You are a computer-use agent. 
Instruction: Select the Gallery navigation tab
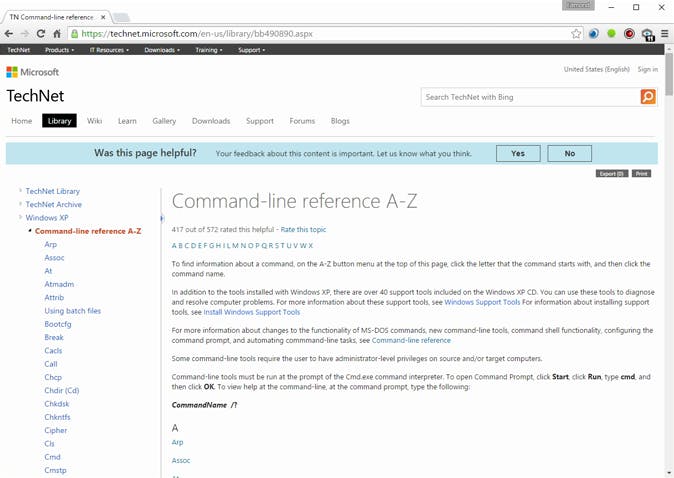(x=164, y=121)
